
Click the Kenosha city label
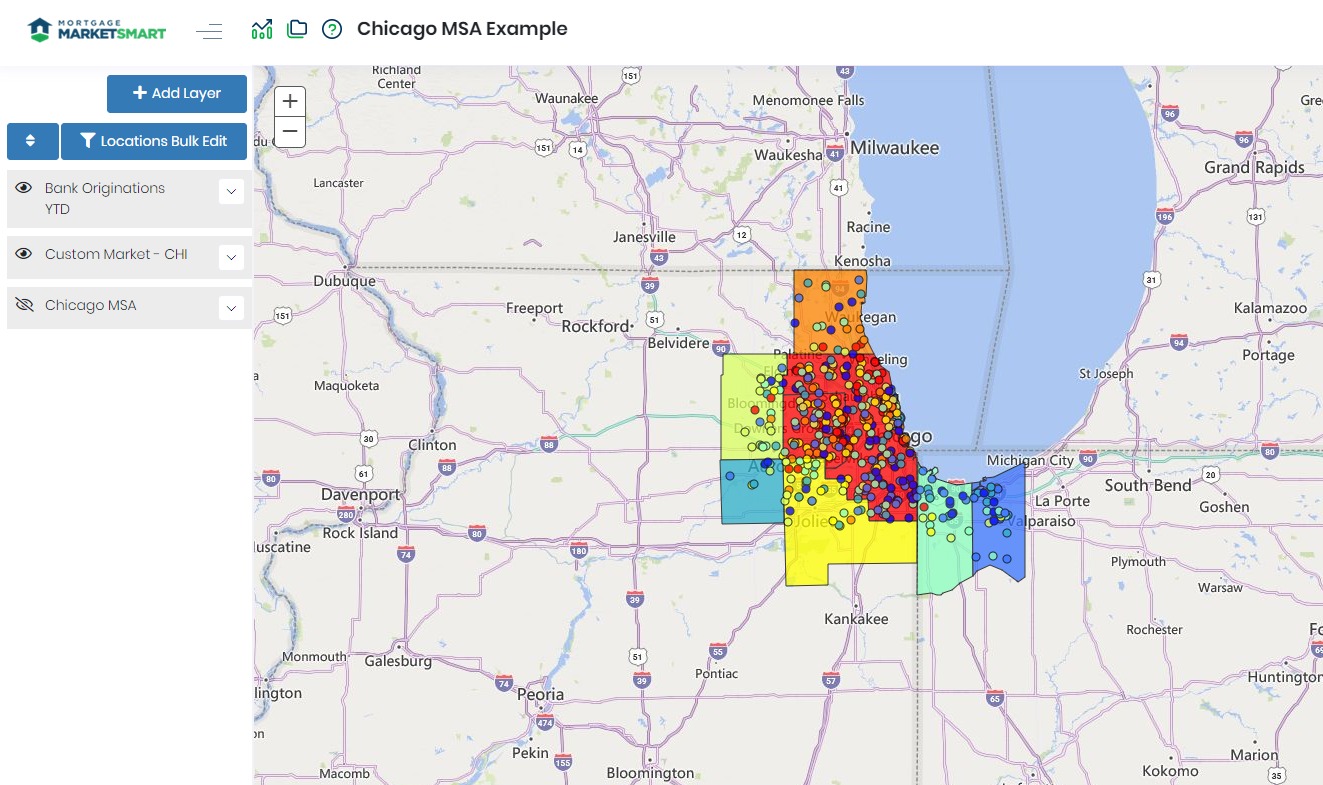click(x=862, y=261)
